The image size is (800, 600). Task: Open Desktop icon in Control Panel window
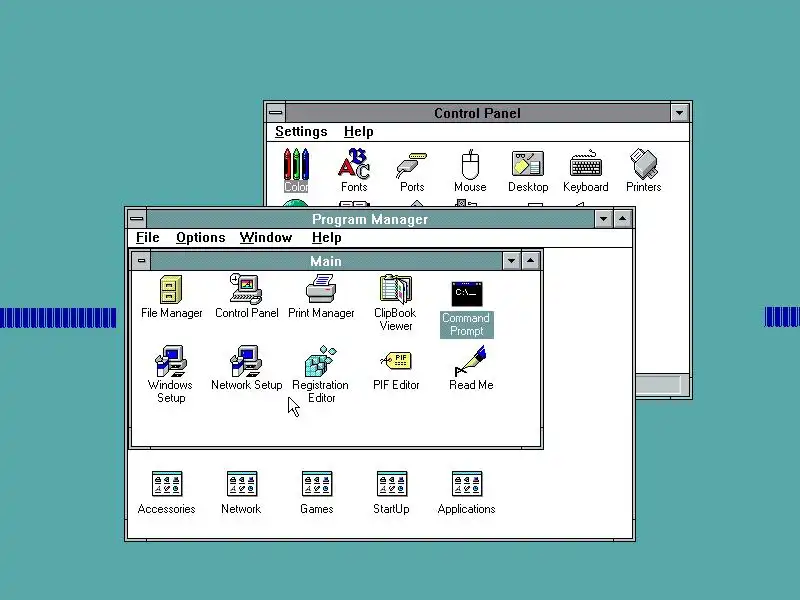528,164
